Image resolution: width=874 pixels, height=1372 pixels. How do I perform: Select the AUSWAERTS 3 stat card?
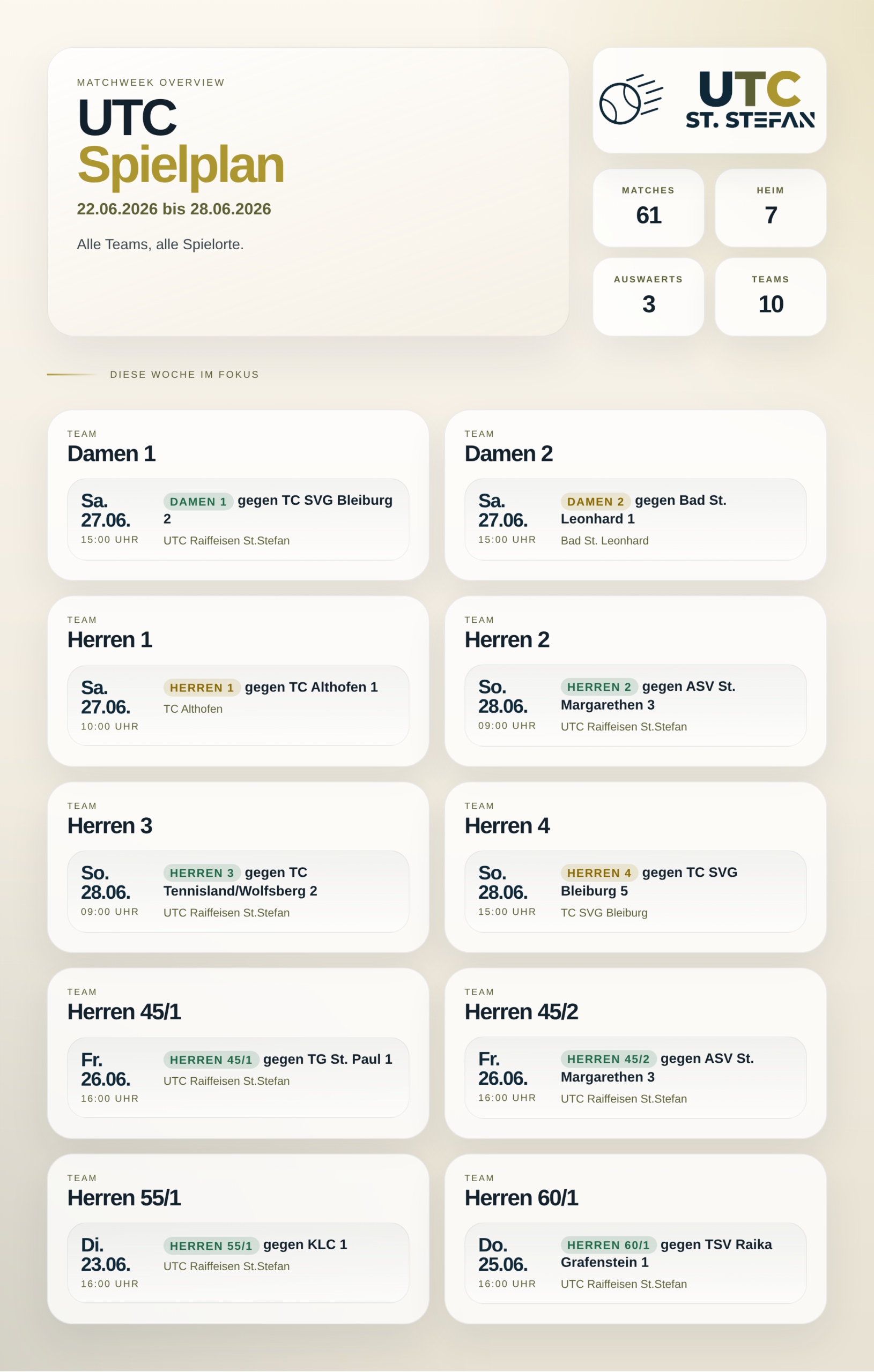click(648, 297)
